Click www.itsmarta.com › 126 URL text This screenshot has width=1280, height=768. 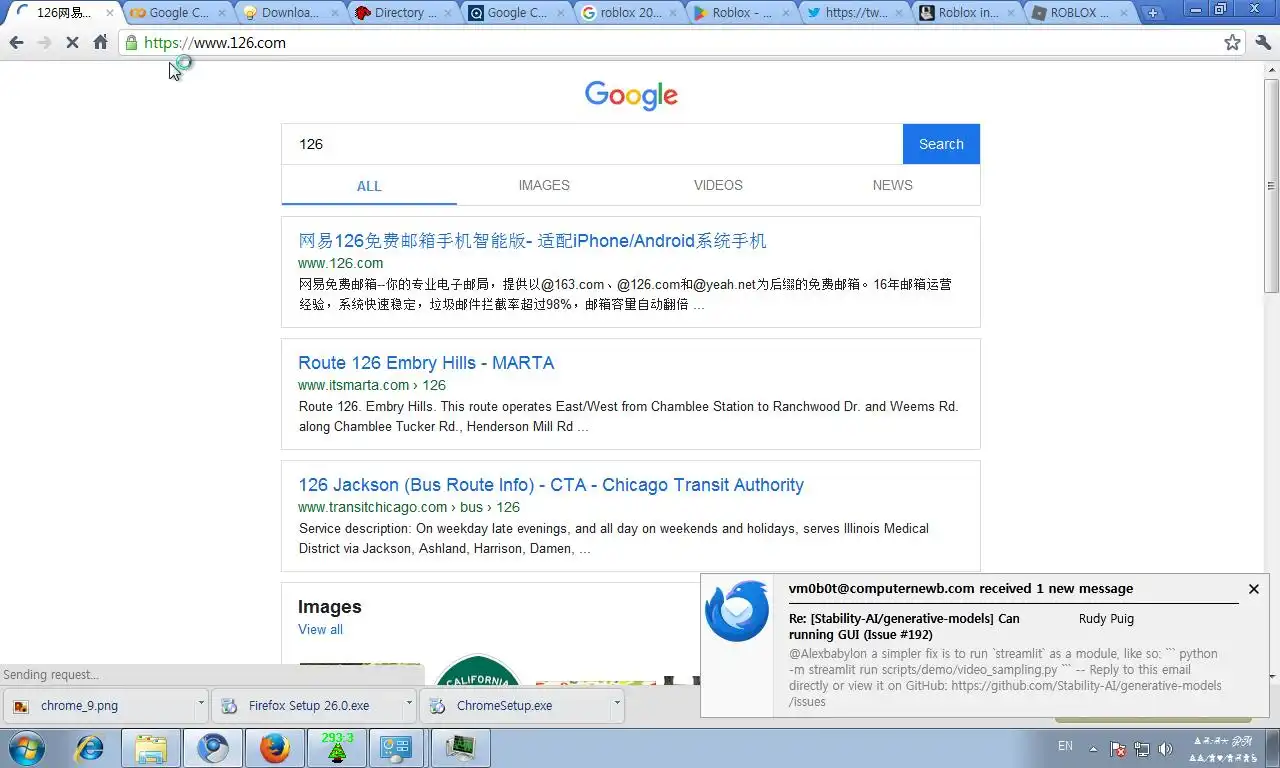click(x=372, y=385)
